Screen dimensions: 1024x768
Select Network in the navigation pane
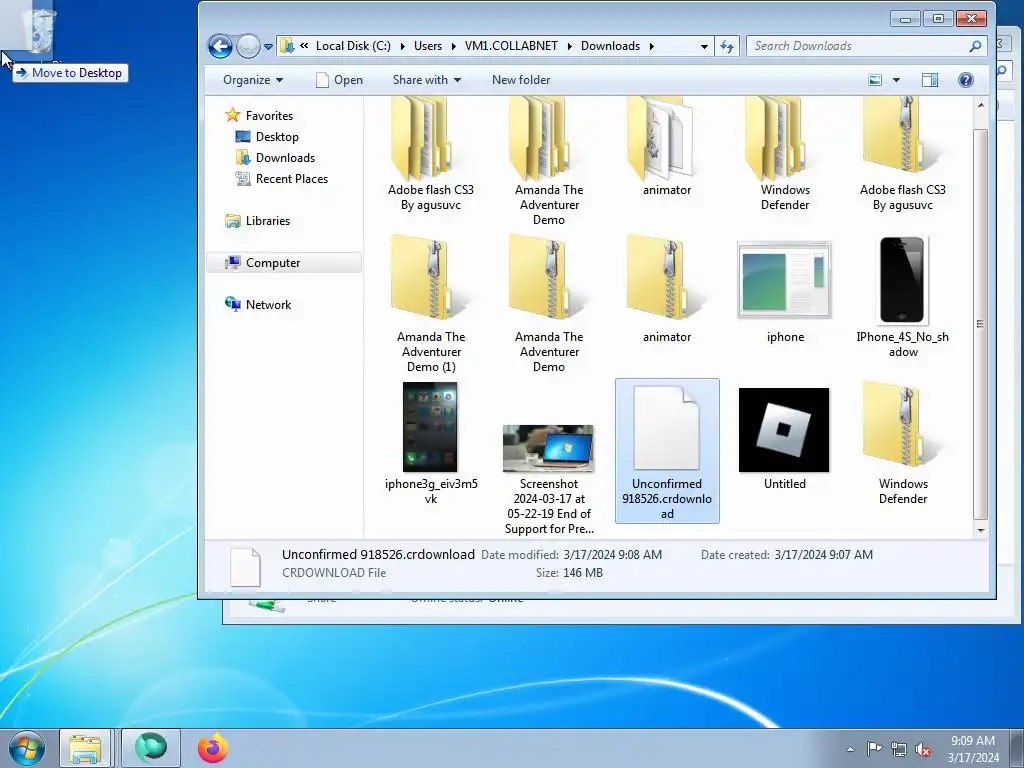[x=258, y=304]
